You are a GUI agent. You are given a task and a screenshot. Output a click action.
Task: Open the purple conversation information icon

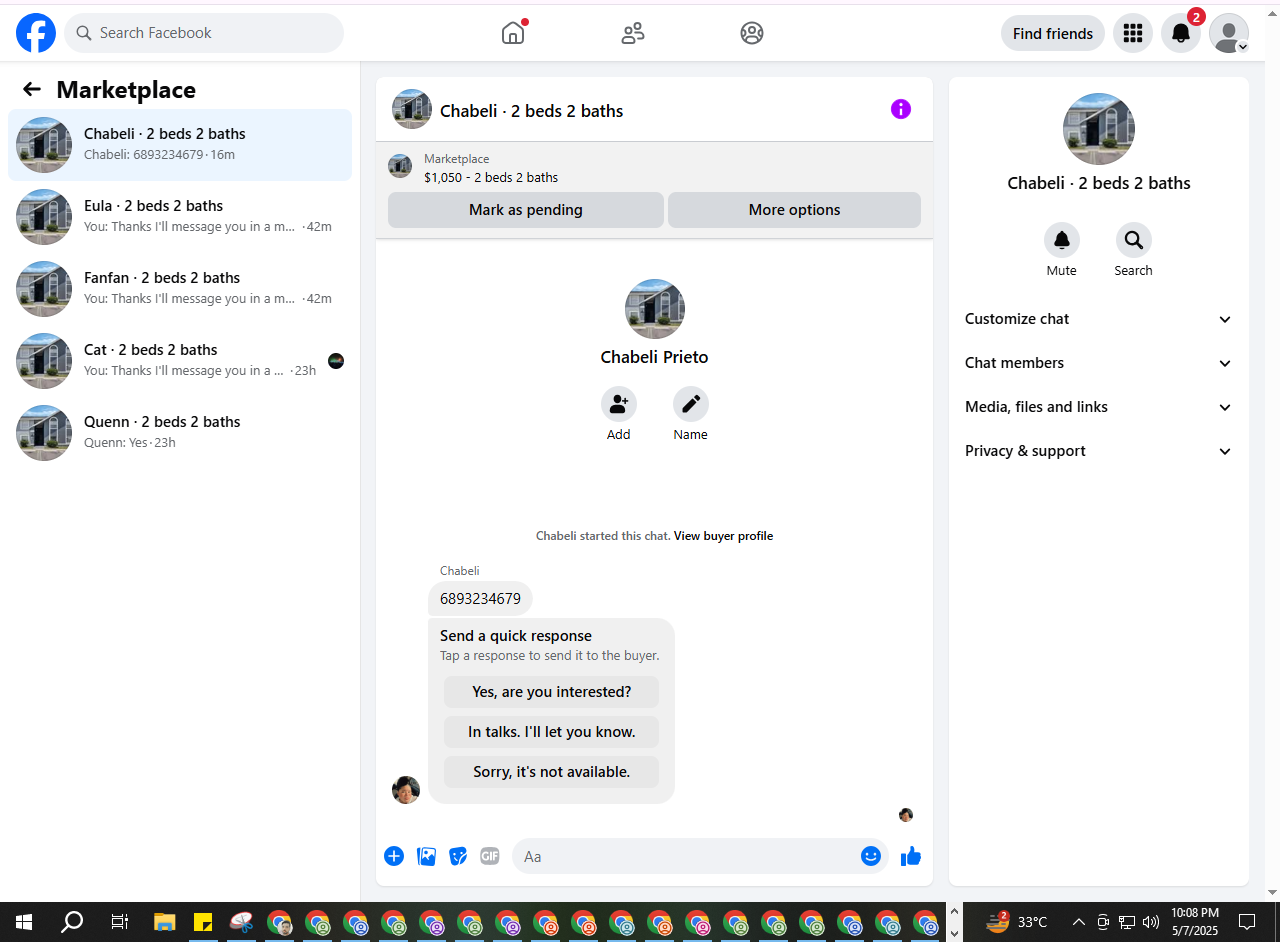(x=901, y=109)
